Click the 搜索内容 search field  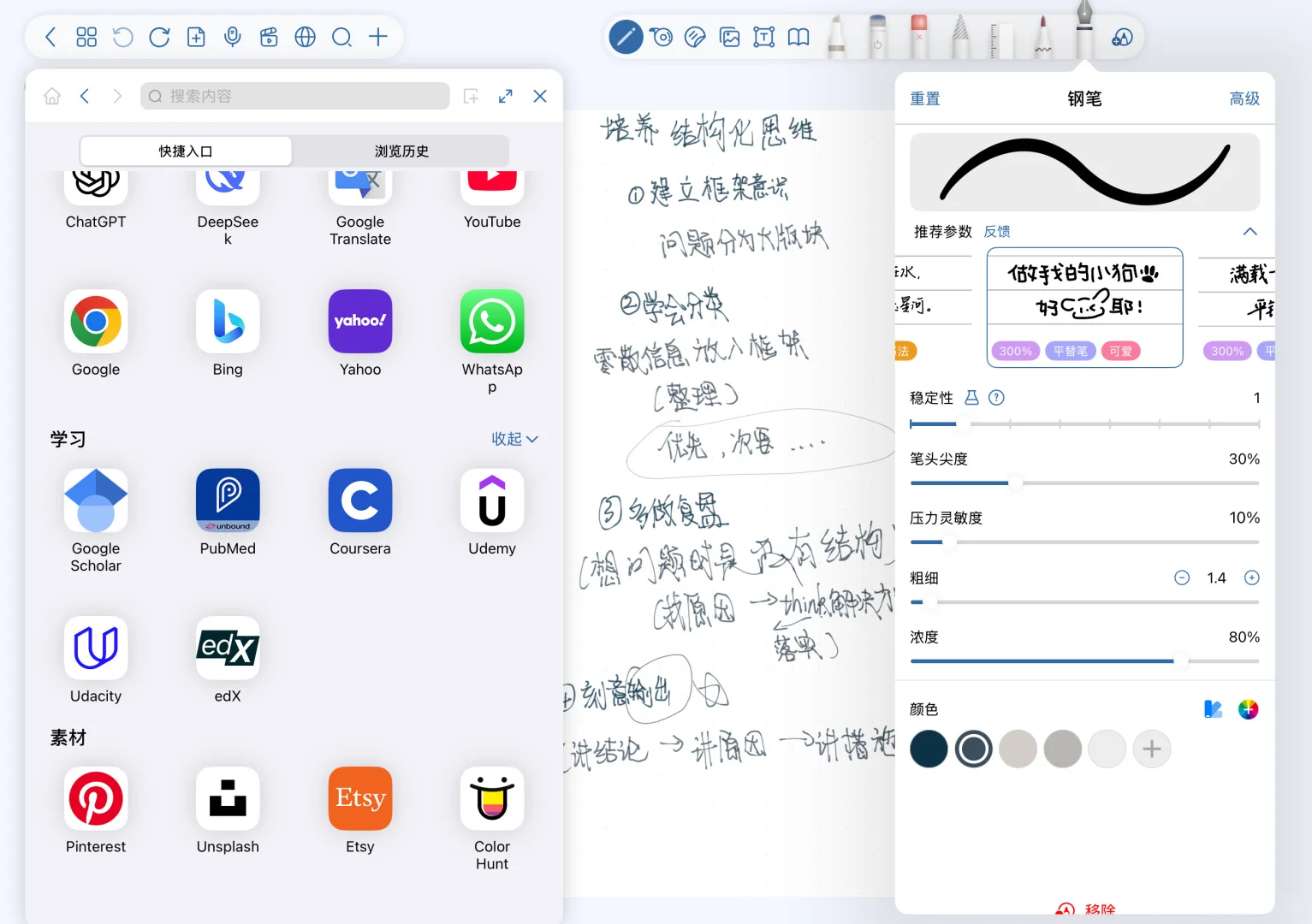[x=295, y=96]
